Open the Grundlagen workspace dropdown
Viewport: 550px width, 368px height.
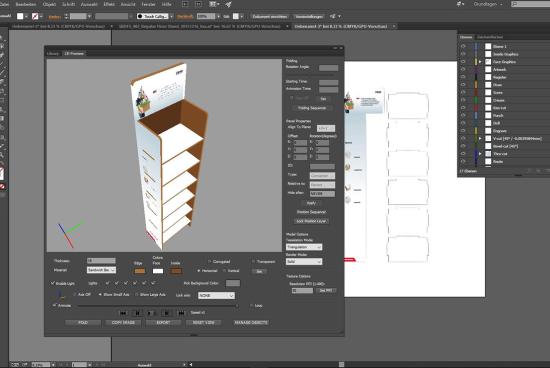(x=488, y=4)
